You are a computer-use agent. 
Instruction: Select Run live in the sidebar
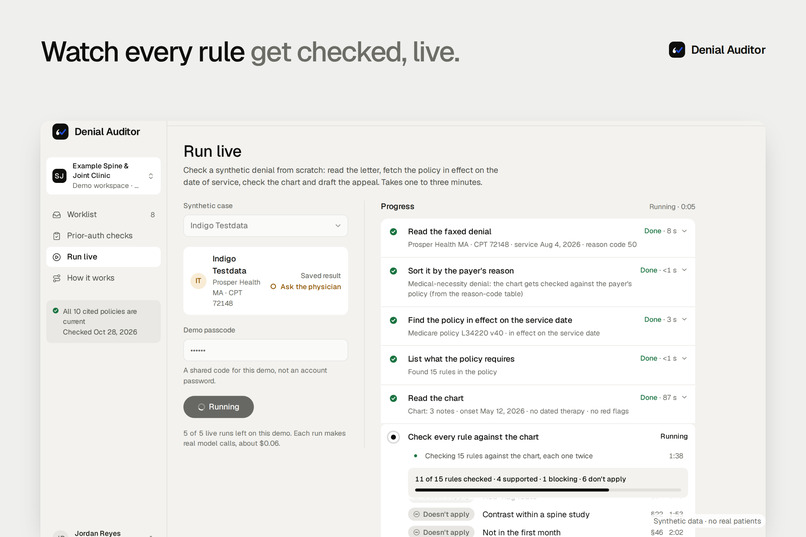click(103, 257)
